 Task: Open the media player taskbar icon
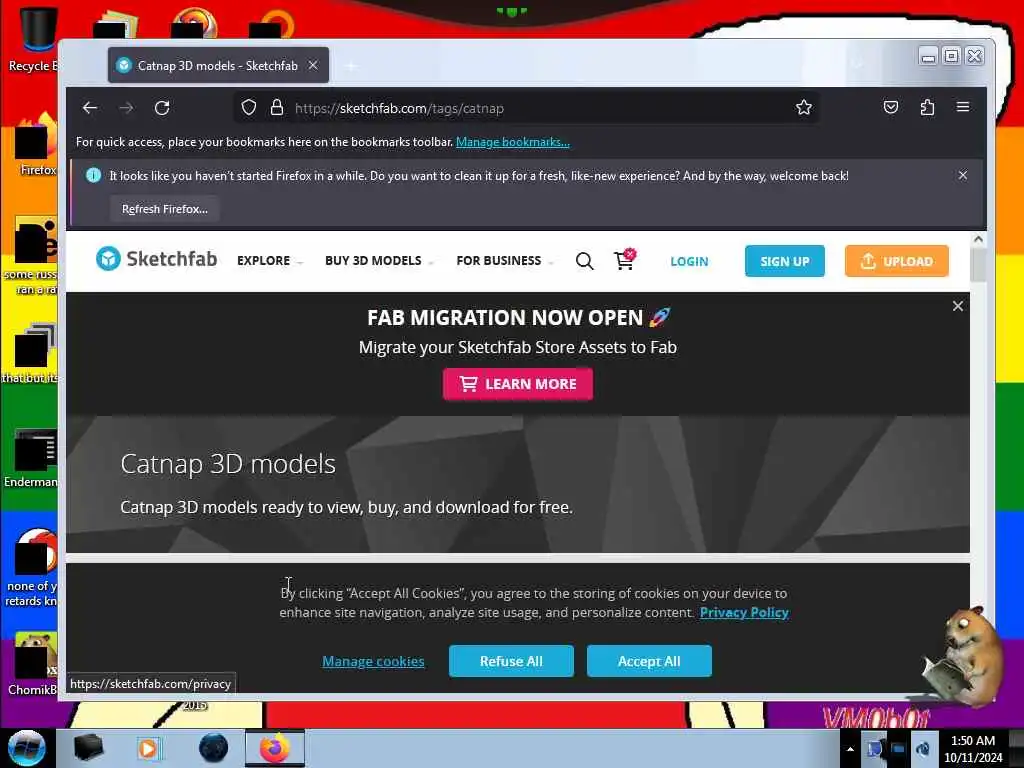[x=148, y=748]
